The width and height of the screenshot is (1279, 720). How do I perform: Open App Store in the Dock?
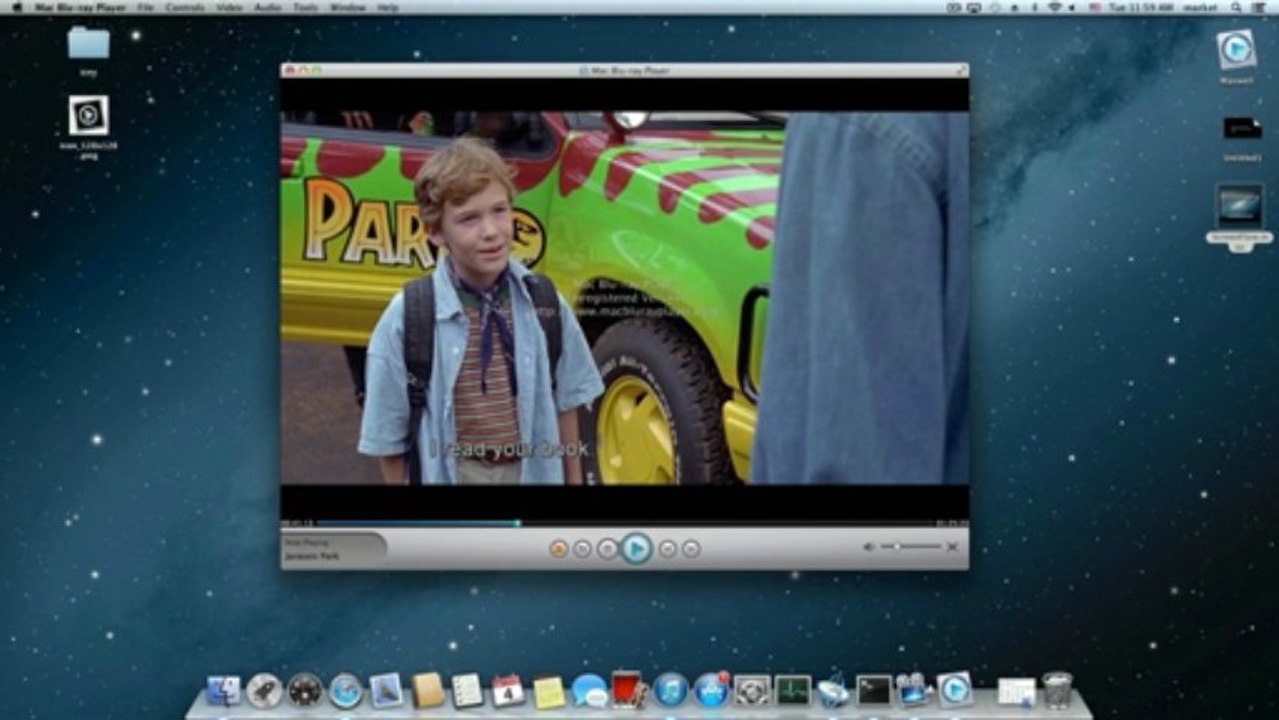(x=711, y=690)
